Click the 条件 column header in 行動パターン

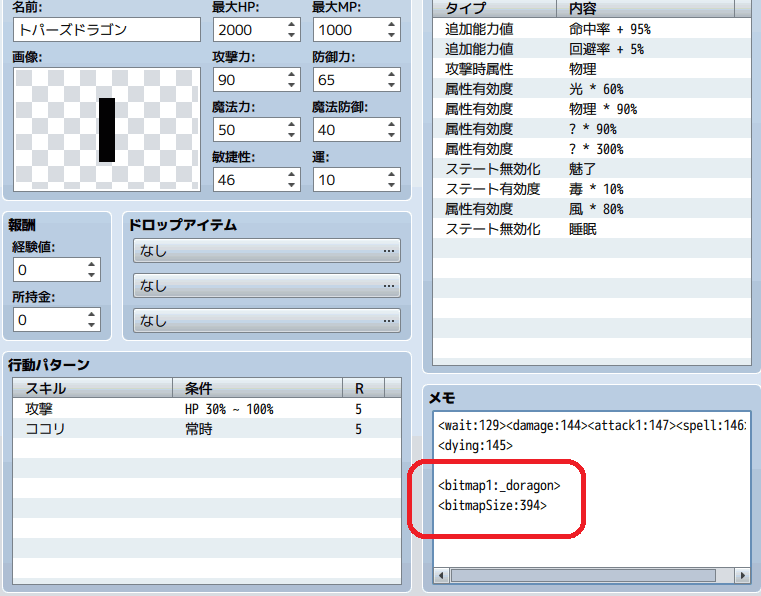tap(258, 388)
